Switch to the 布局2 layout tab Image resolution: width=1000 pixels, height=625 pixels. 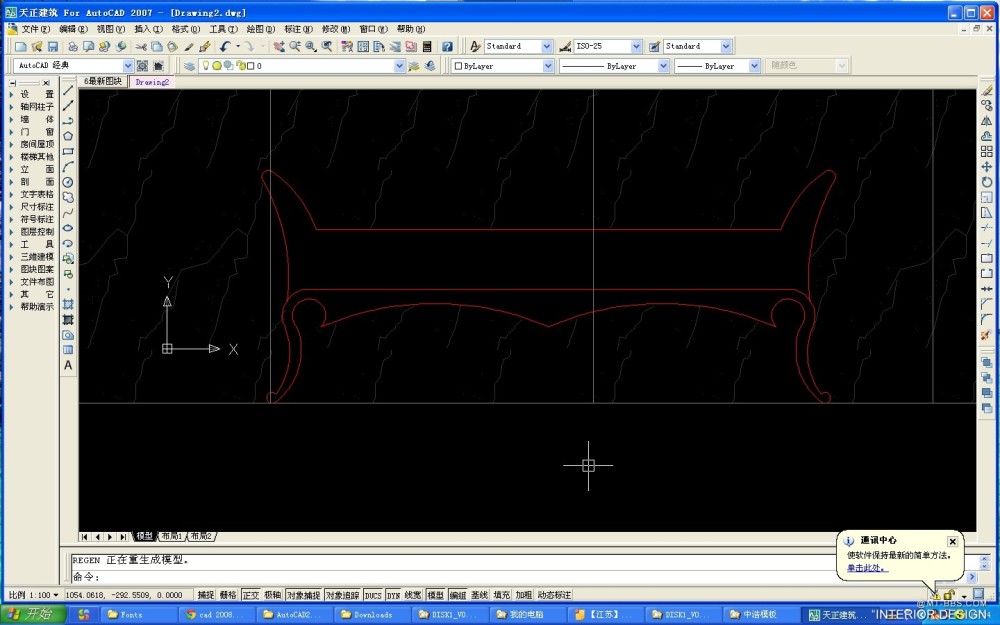point(201,536)
